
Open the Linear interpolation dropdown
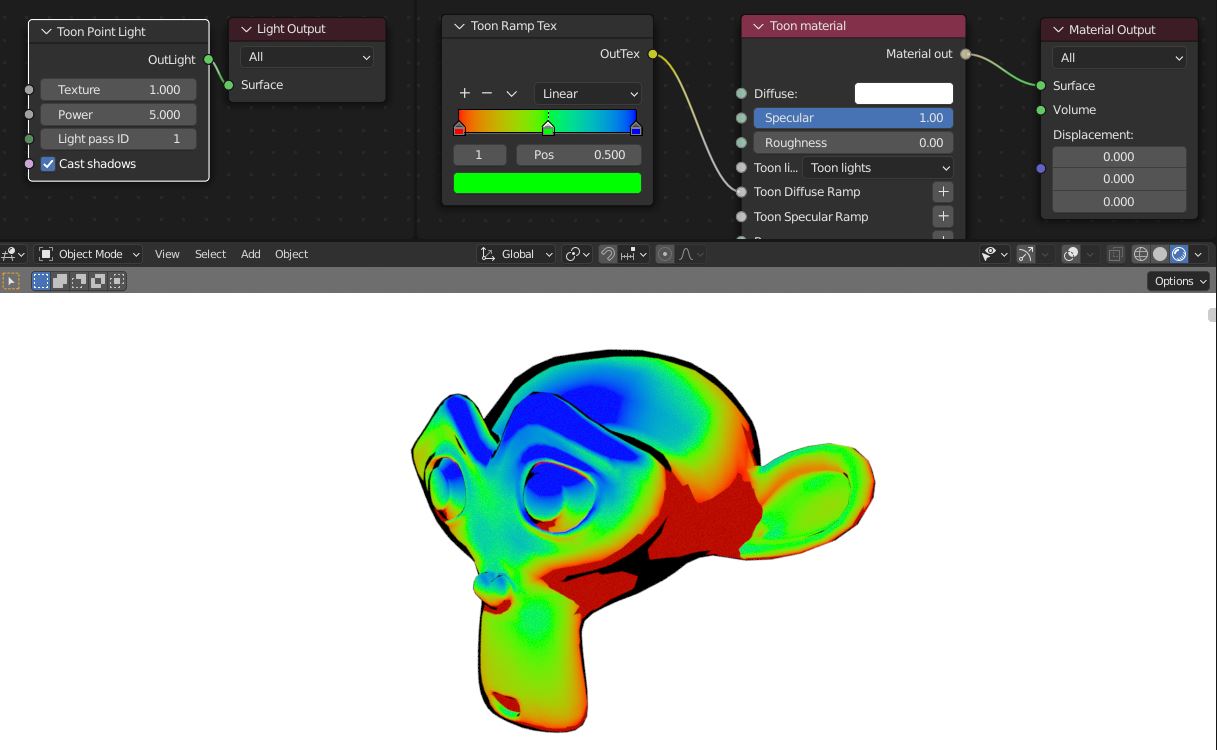(x=588, y=93)
